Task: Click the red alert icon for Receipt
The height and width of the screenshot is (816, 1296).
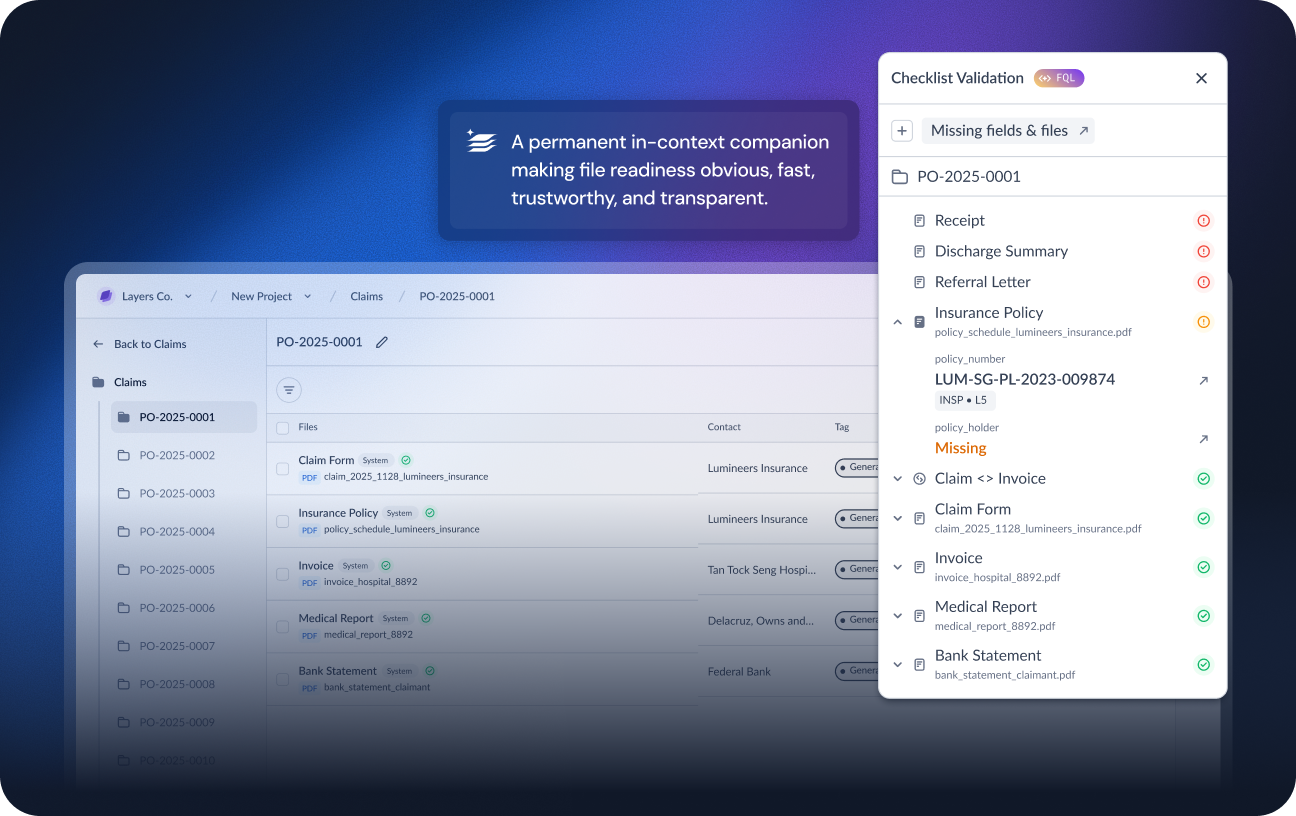Action: click(1204, 221)
